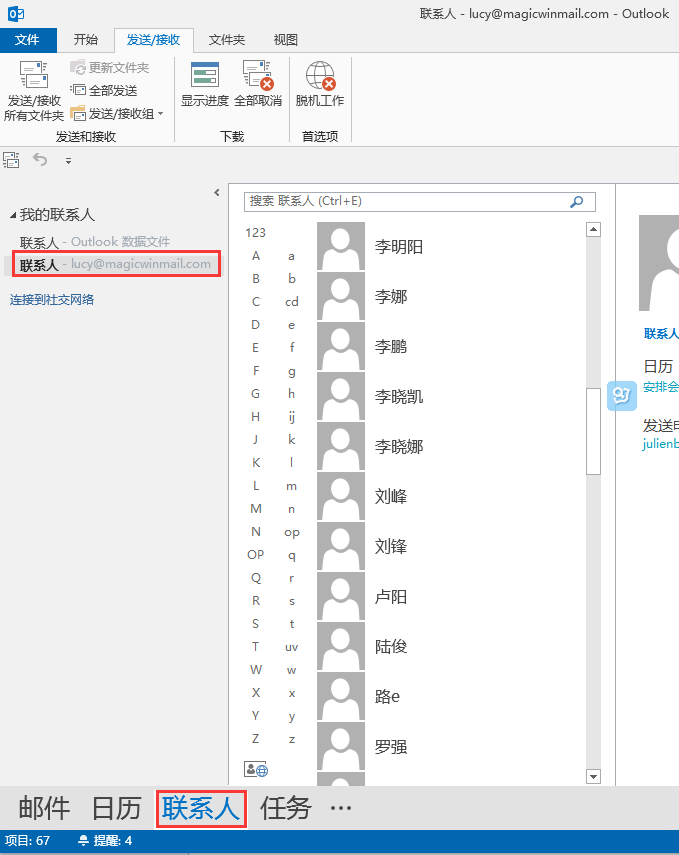Collapse the folder pane with arrow

(217, 192)
